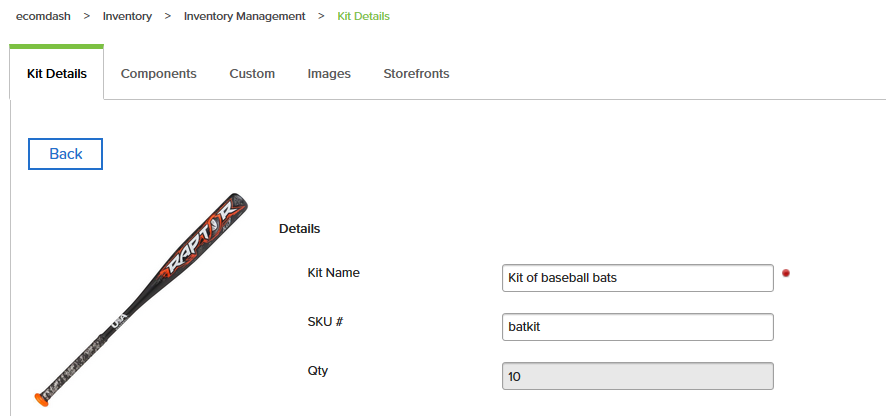The height and width of the screenshot is (416, 886).
Task: Click the greyed-out Qty field
Action: coord(637,376)
